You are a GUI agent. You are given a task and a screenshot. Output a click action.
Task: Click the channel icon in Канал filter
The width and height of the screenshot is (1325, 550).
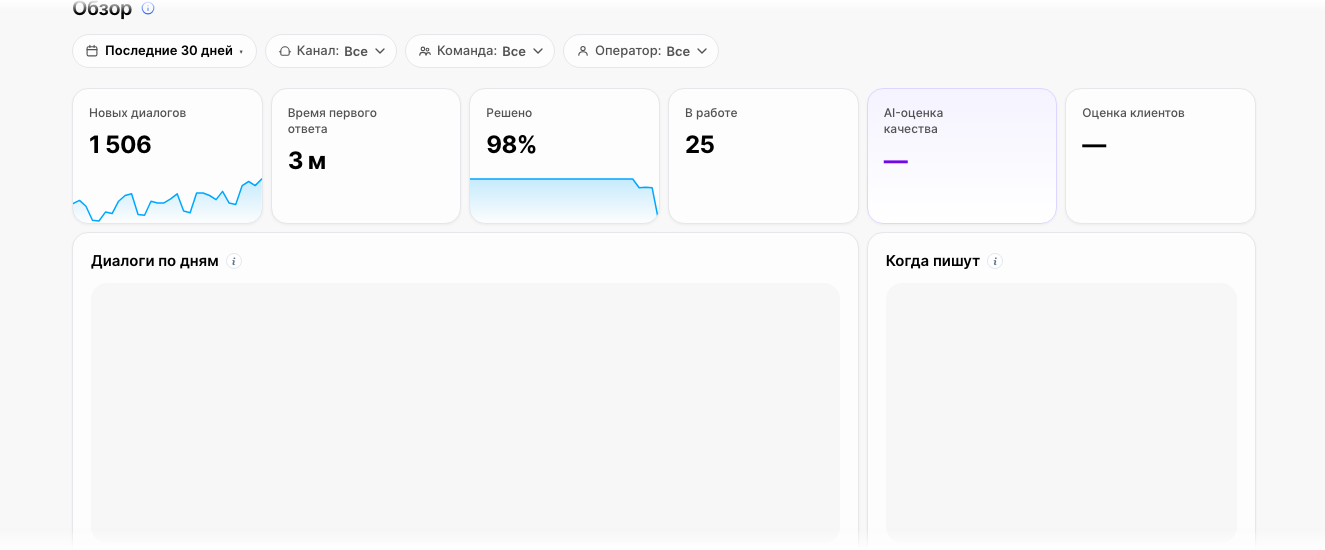[285, 51]
